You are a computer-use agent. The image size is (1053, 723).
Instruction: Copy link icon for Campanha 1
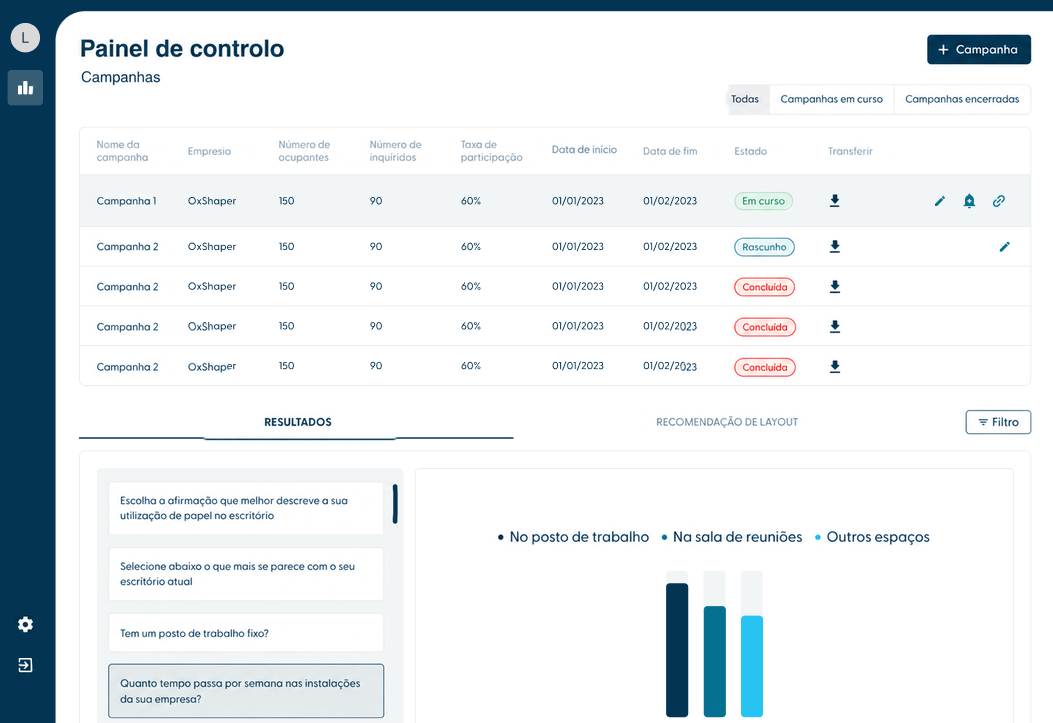[999, 201]
